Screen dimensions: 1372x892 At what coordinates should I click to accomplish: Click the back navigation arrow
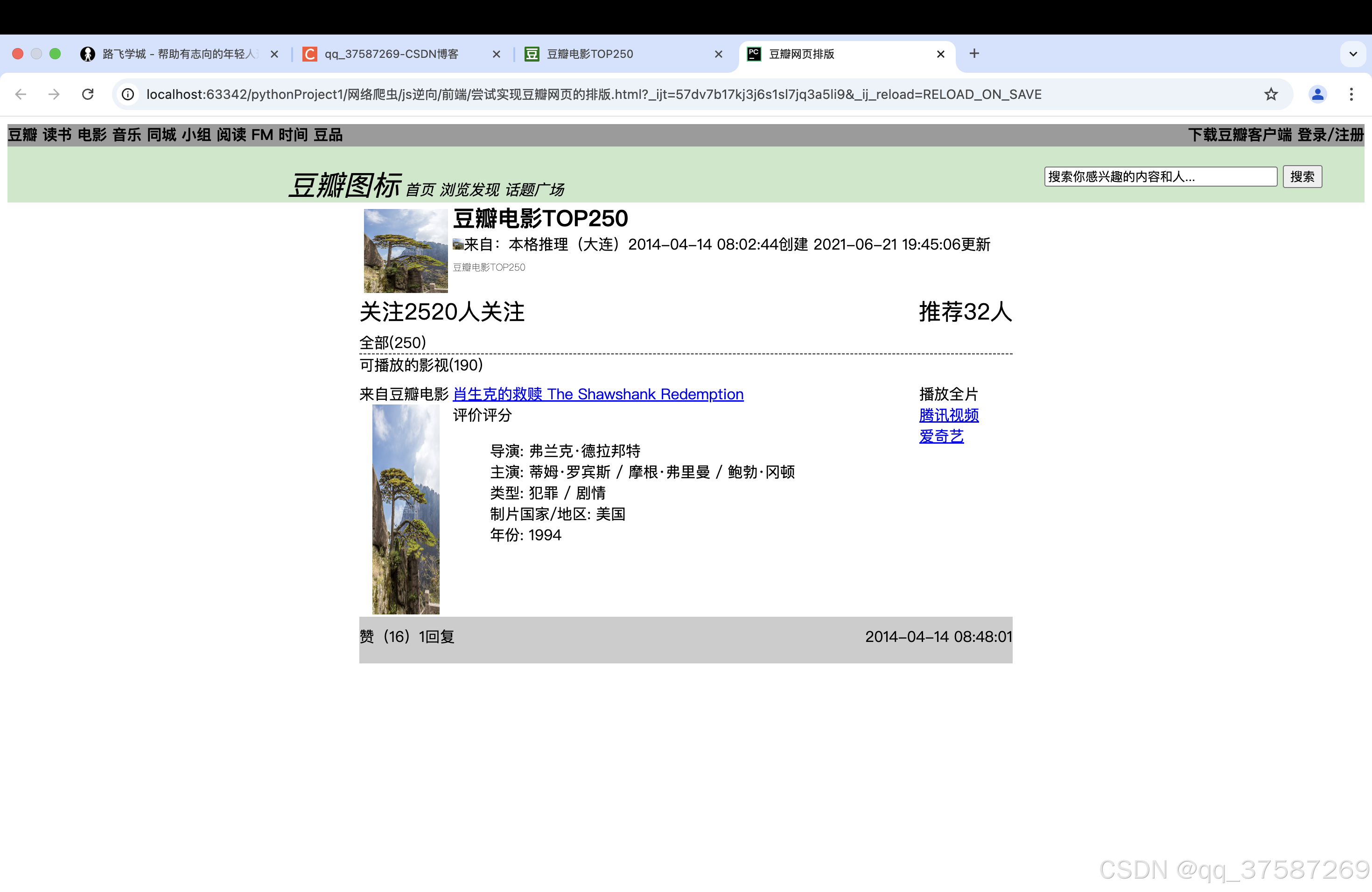(21, 94)
